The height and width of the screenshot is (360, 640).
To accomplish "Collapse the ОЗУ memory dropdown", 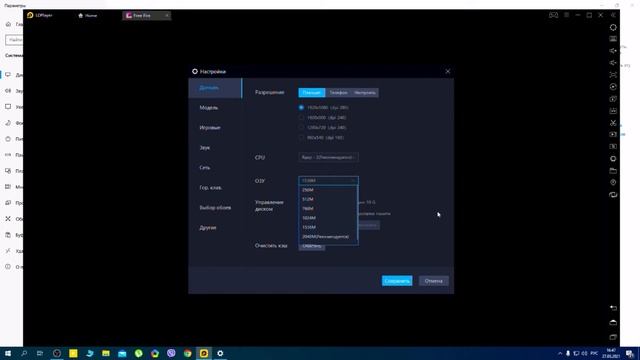I will point(329,180).
